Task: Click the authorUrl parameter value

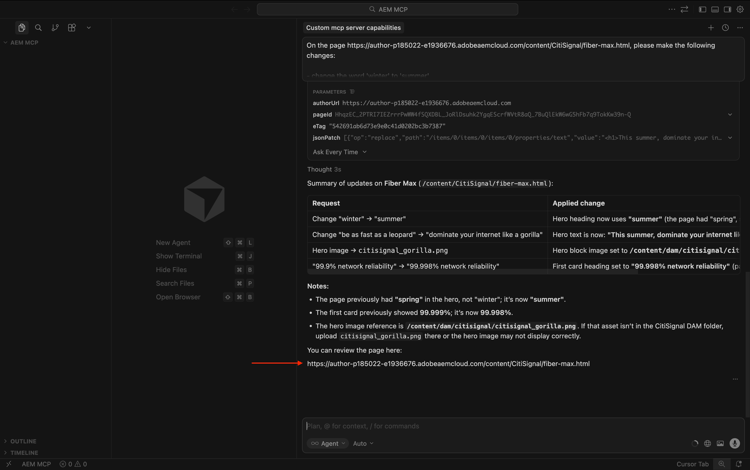Action: point(427,103)
